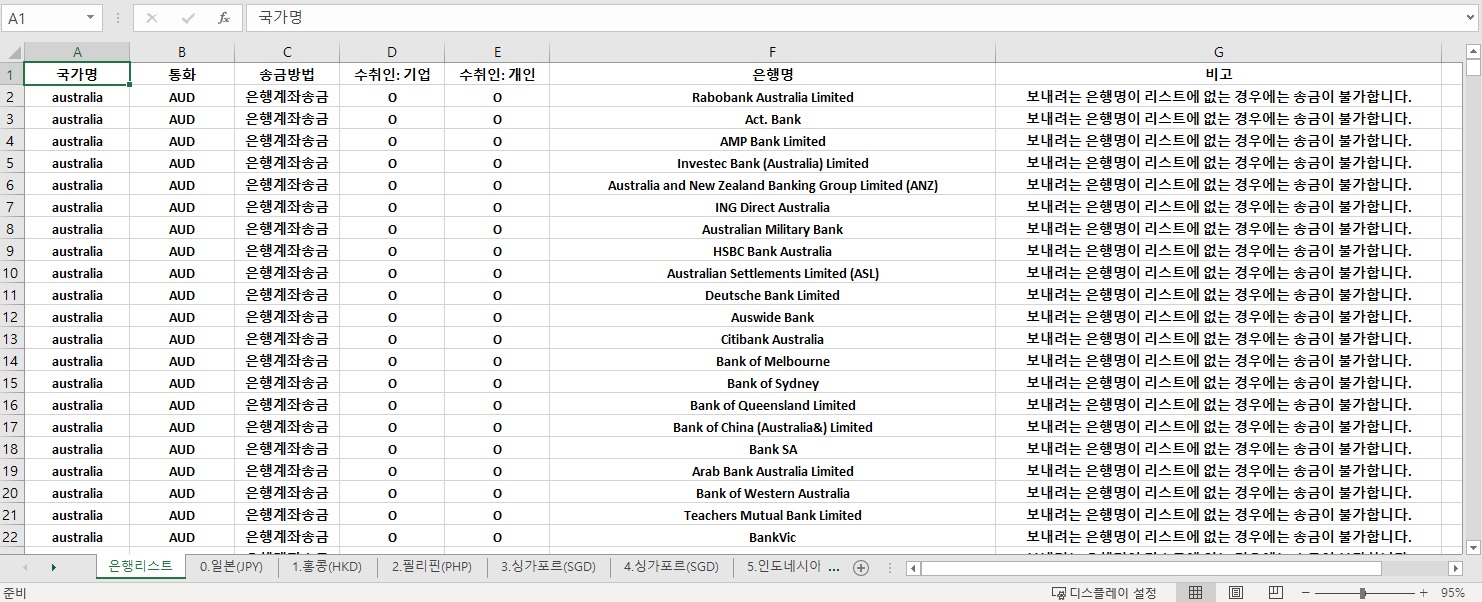Open Insert Function (fx) dialog
Viewport: 1482px width, 602px height.
223,18
